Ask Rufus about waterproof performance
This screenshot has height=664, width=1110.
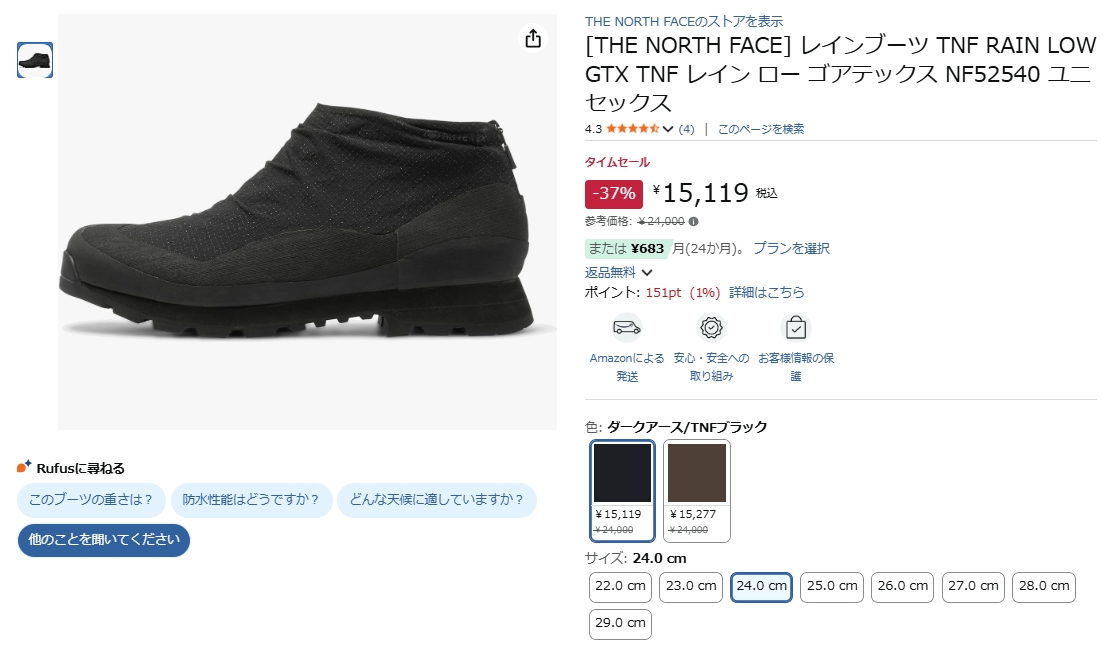click(251, 500)
